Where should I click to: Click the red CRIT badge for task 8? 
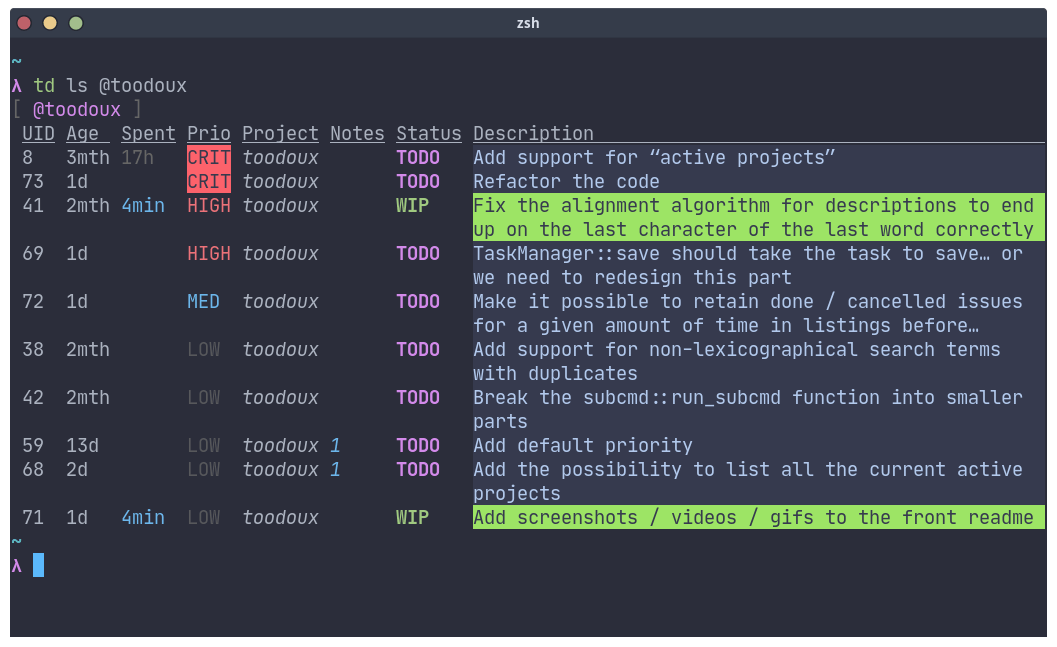[209, 157]
